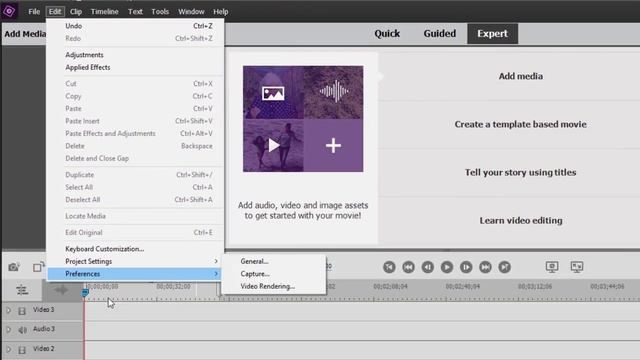Go to previous edit point button
Image resolution: width=640 pixels, height=360 pixels.
389,267
